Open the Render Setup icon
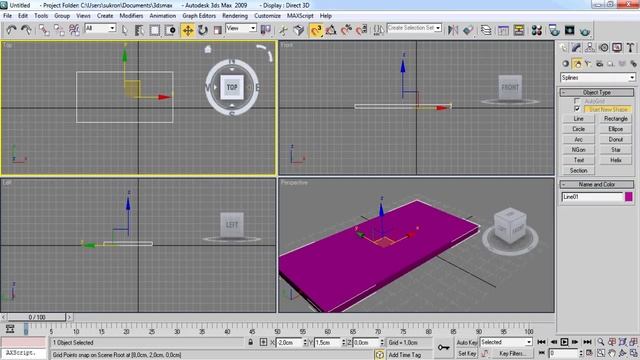Screen dimensions: 640x360 (554, 30)
